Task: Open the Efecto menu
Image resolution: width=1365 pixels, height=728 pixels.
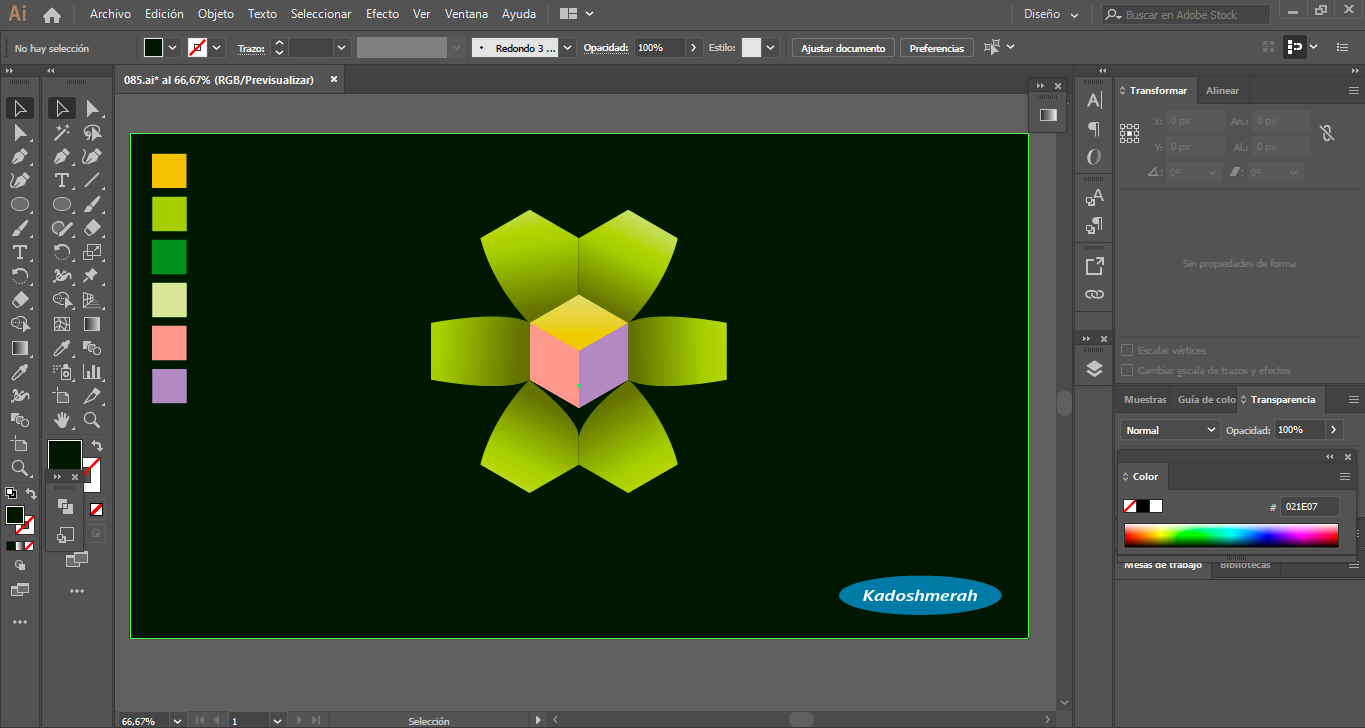Action: [382, 14]
